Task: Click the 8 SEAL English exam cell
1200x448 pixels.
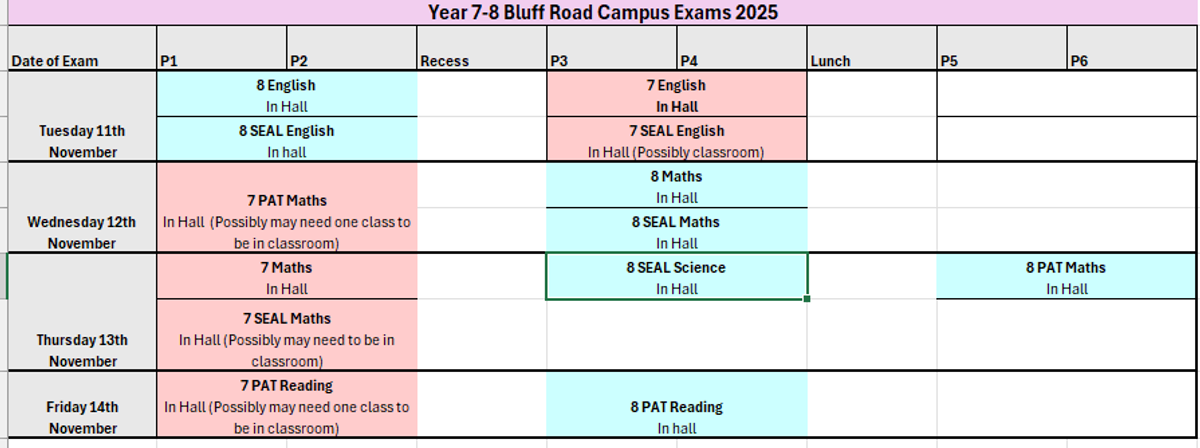Action: 286,141
